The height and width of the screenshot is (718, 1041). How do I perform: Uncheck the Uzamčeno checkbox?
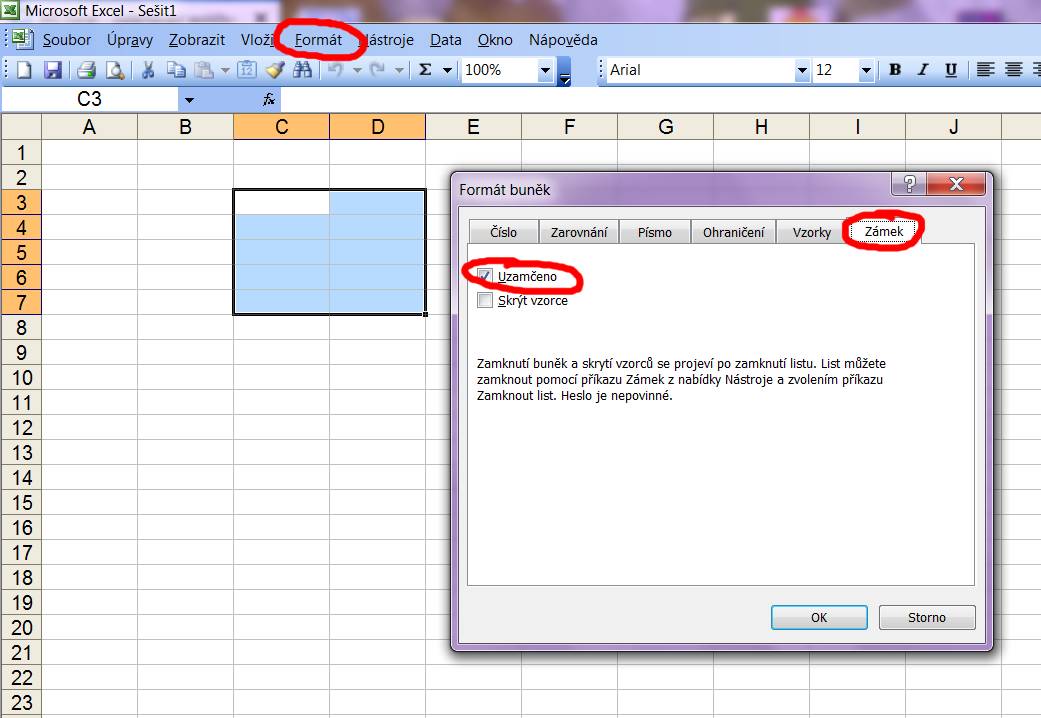pos(485,276)
